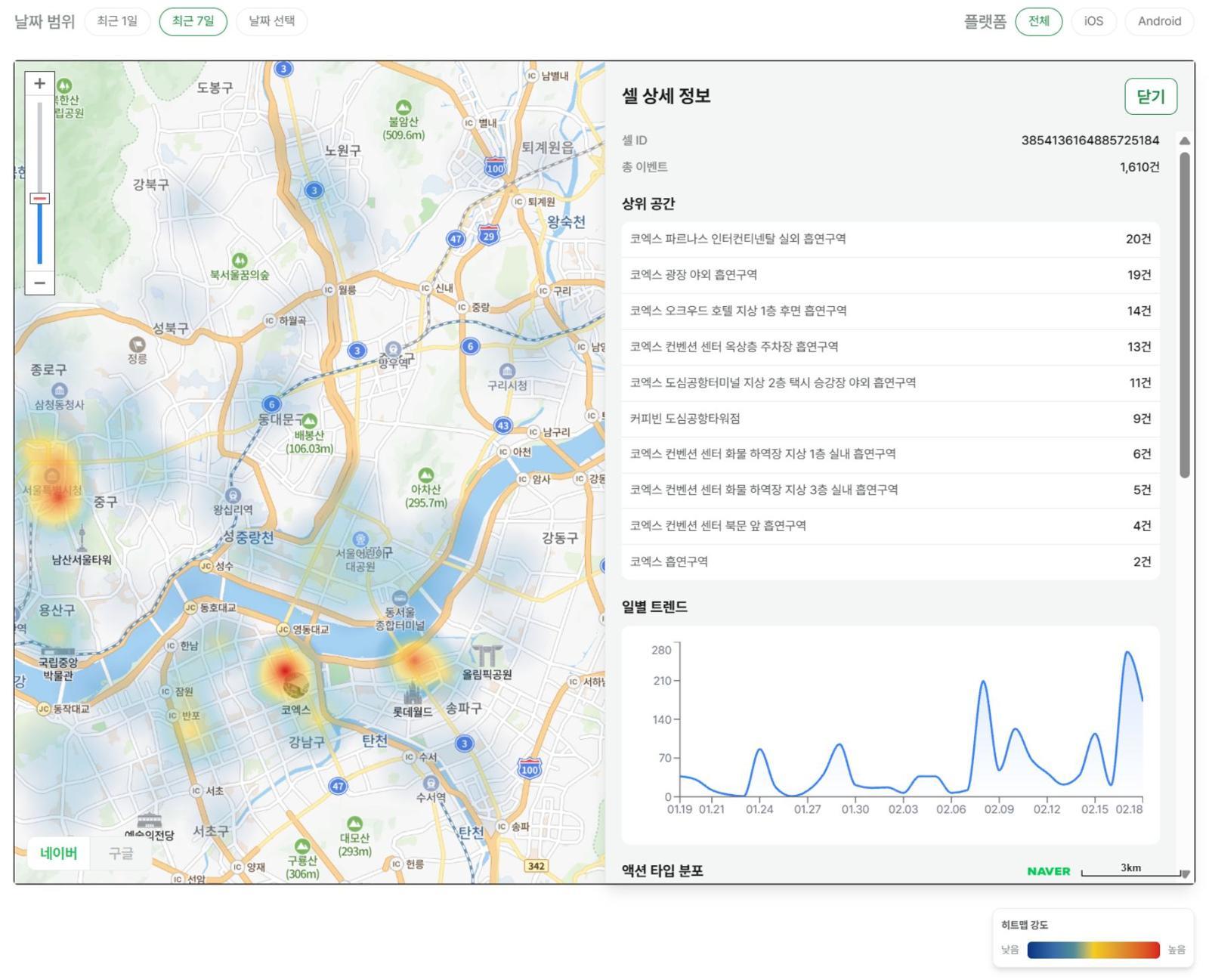Zoom in the map with plus button
This screenshot has width=1209, height=980.
point(39,84)
